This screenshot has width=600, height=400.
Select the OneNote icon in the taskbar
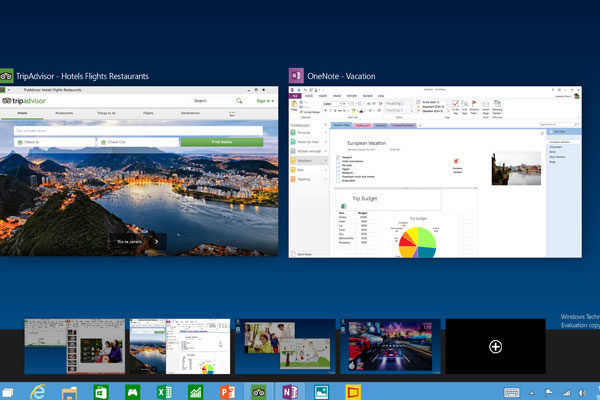tap(290, 392)
